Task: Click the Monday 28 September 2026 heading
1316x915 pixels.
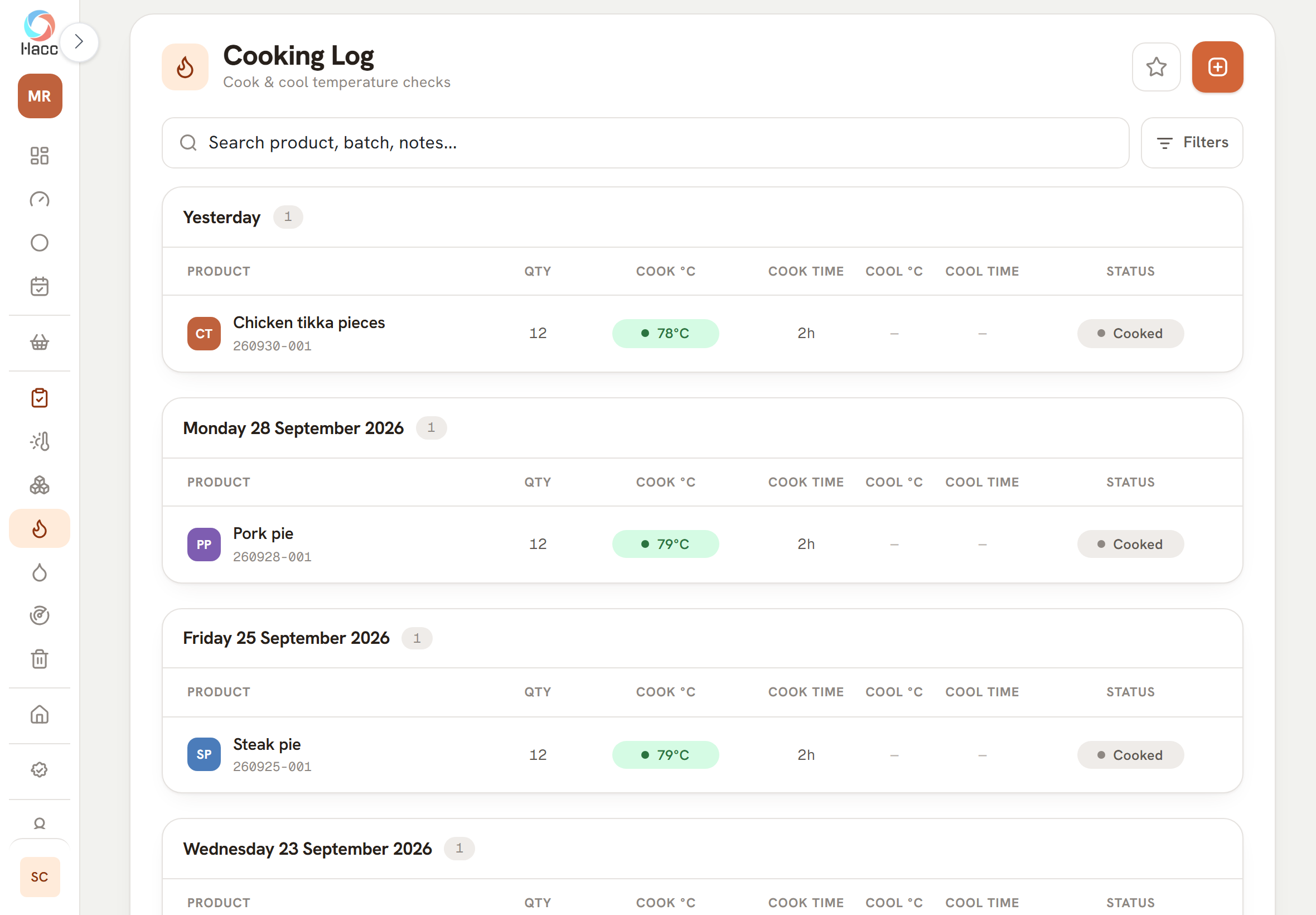Action: 293,428
